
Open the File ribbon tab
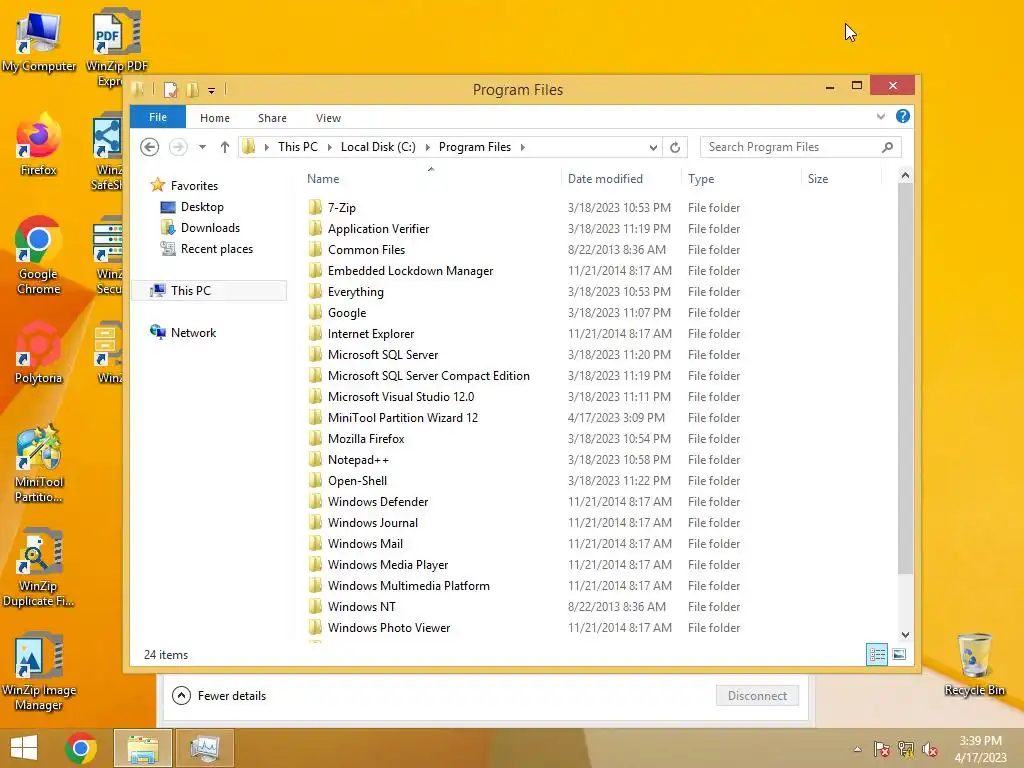coord(158,117)
